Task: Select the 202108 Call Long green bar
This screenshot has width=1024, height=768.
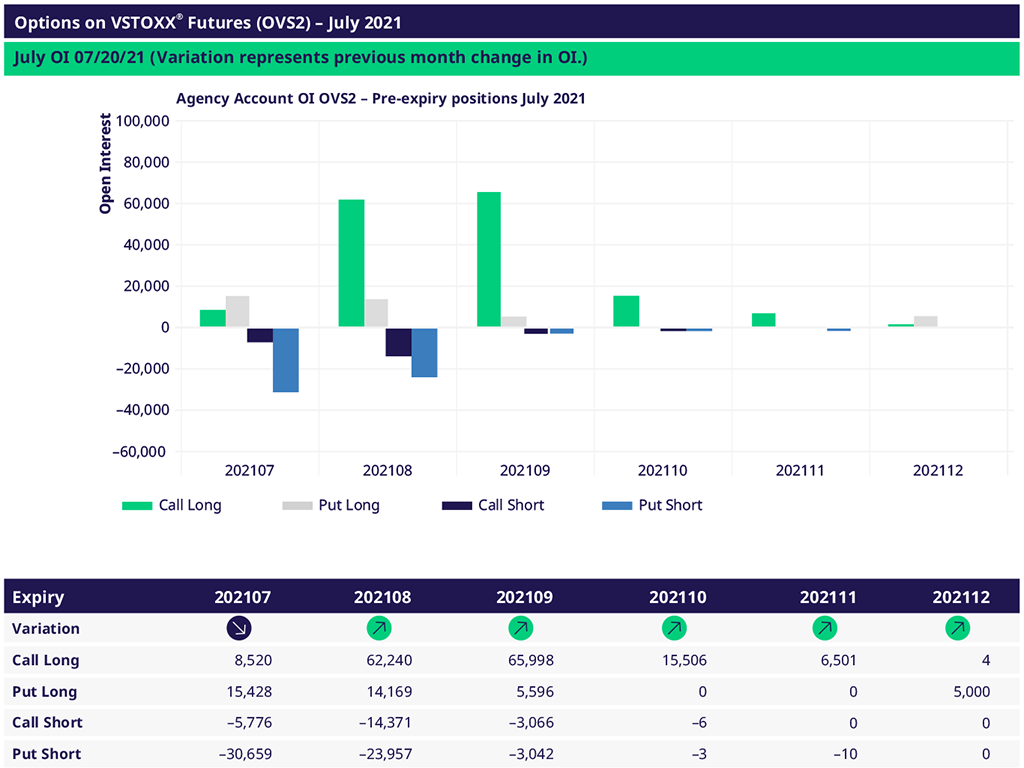Action: tap(351, 263)
